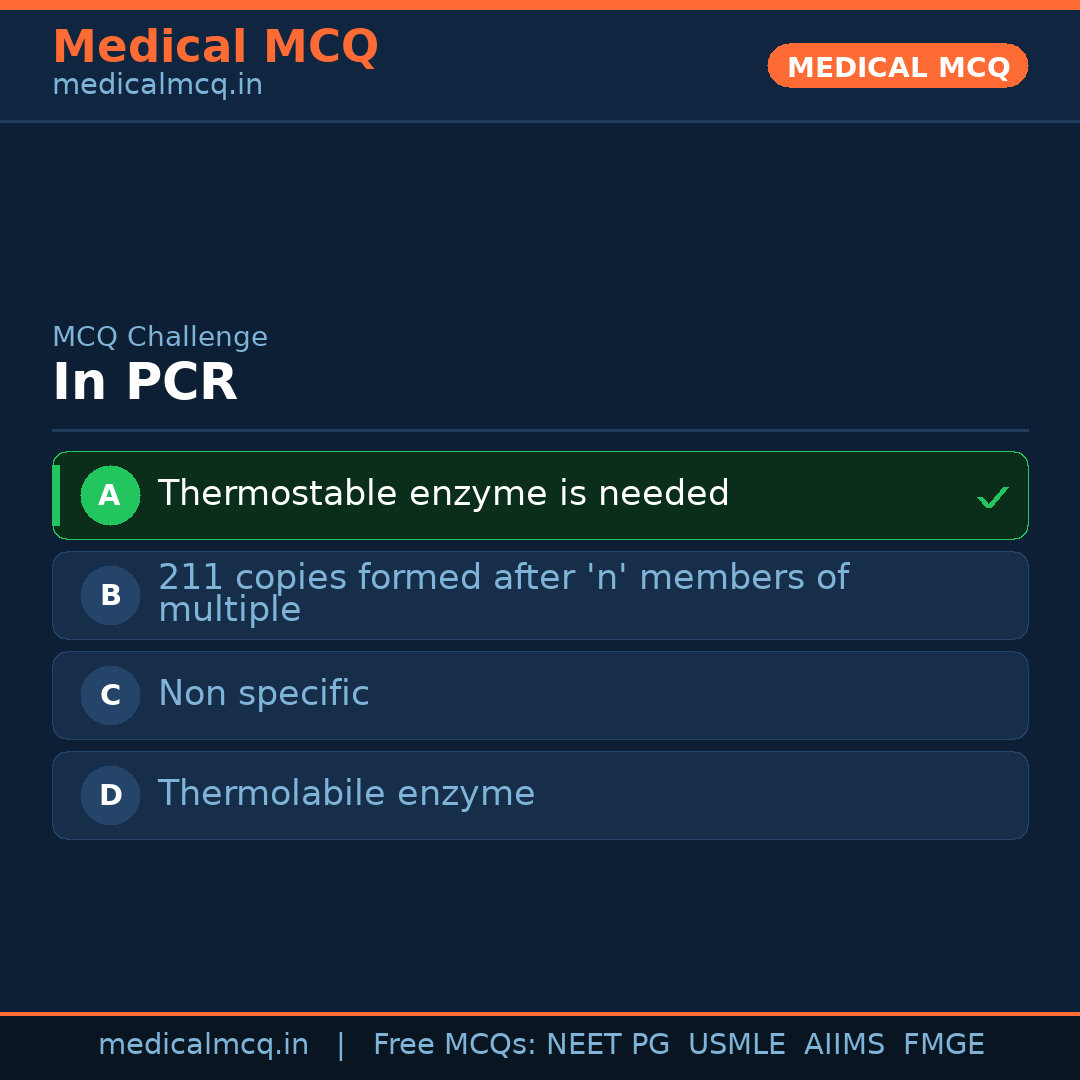Screen dimensions: 1080x1080
Task: Click the B letter circle badge
Action: click(110, 595)
